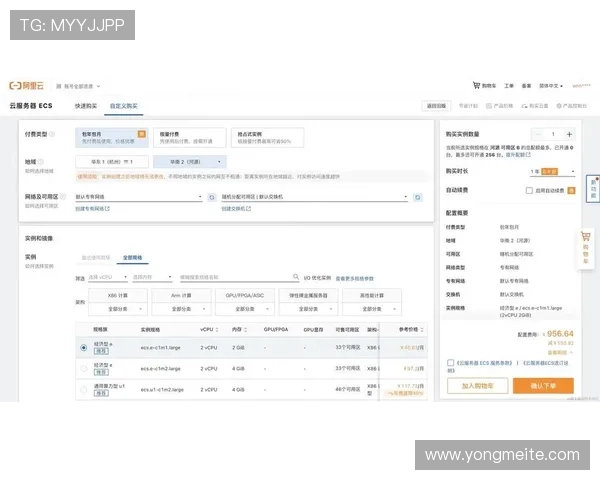Viewport: 600px width, 480px height.
Task: Select 抢占式实例 billing option
Action: 267,138
